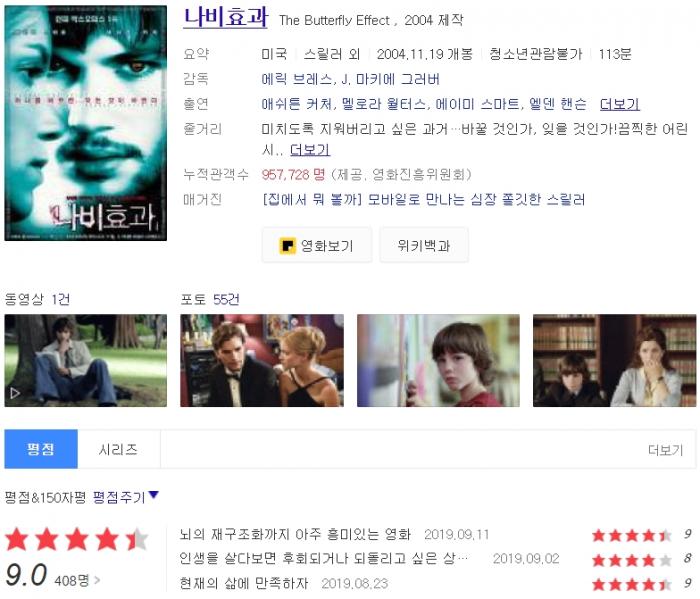Open the magazine article about mobile thrillers

424,199
